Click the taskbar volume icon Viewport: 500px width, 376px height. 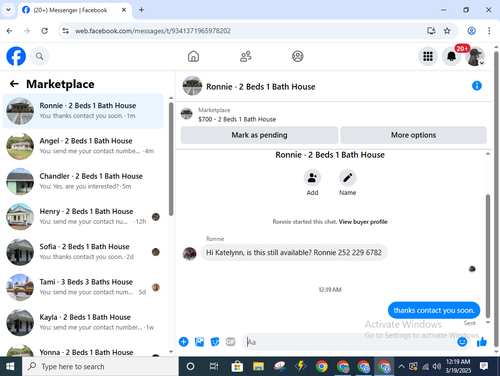pyautogui.click(x=437, y=366)
